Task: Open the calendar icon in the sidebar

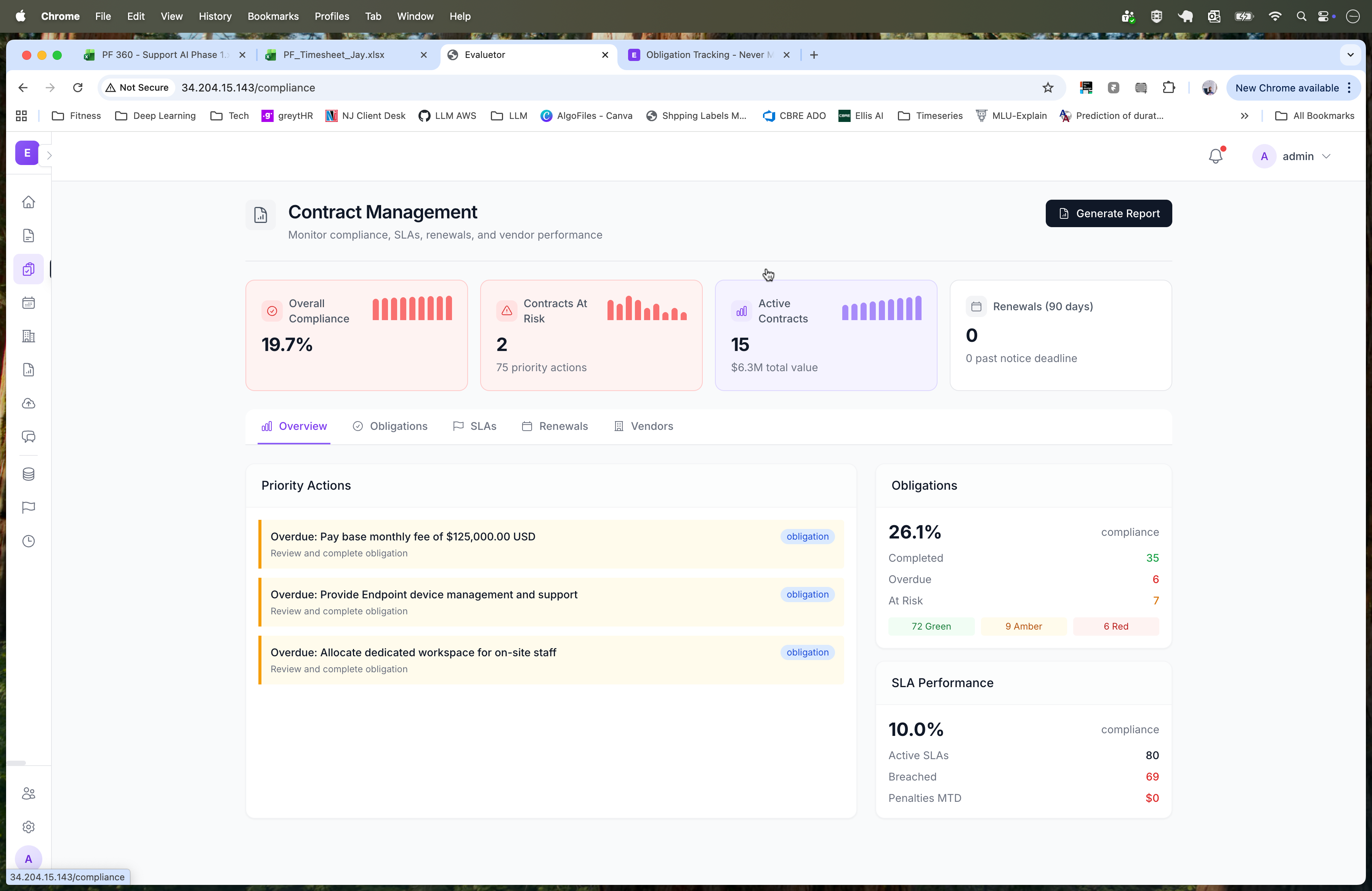Action: click(28, 303)
